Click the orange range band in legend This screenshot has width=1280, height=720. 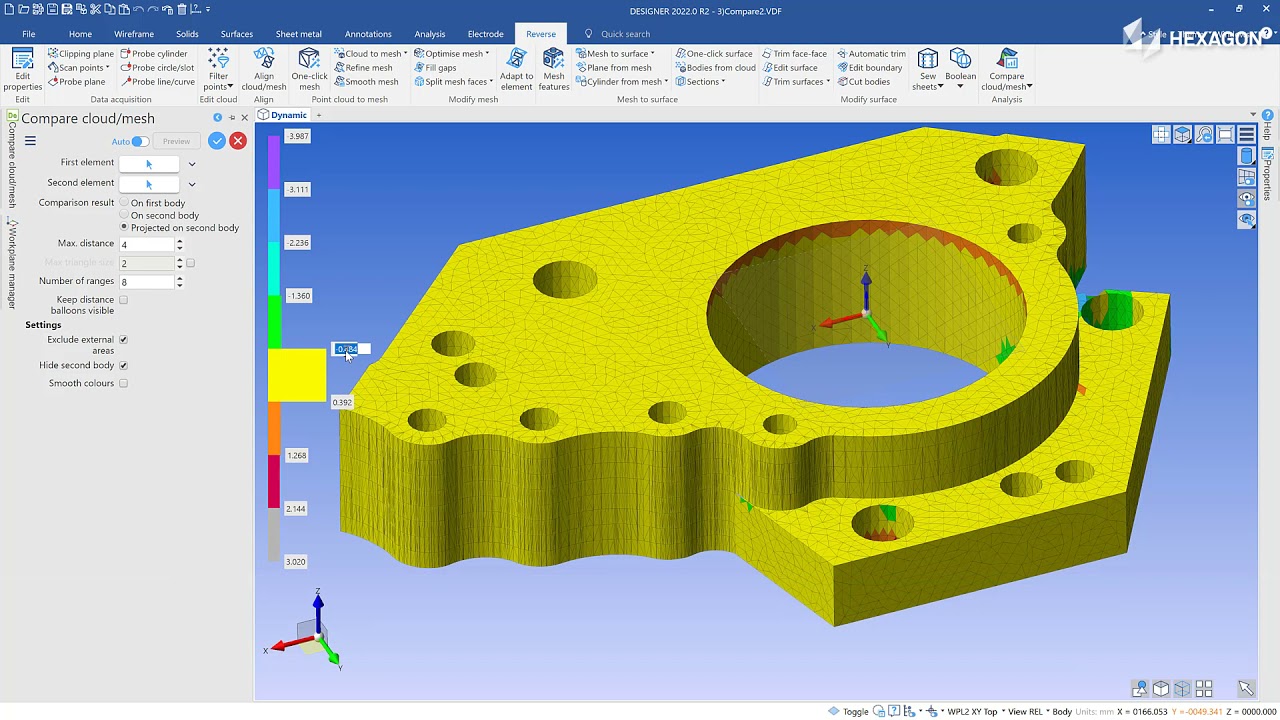point(274,428)
